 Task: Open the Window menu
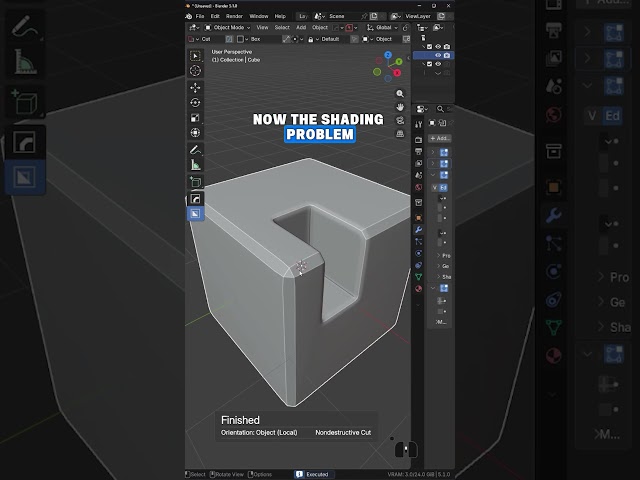[x=259, y=16]
